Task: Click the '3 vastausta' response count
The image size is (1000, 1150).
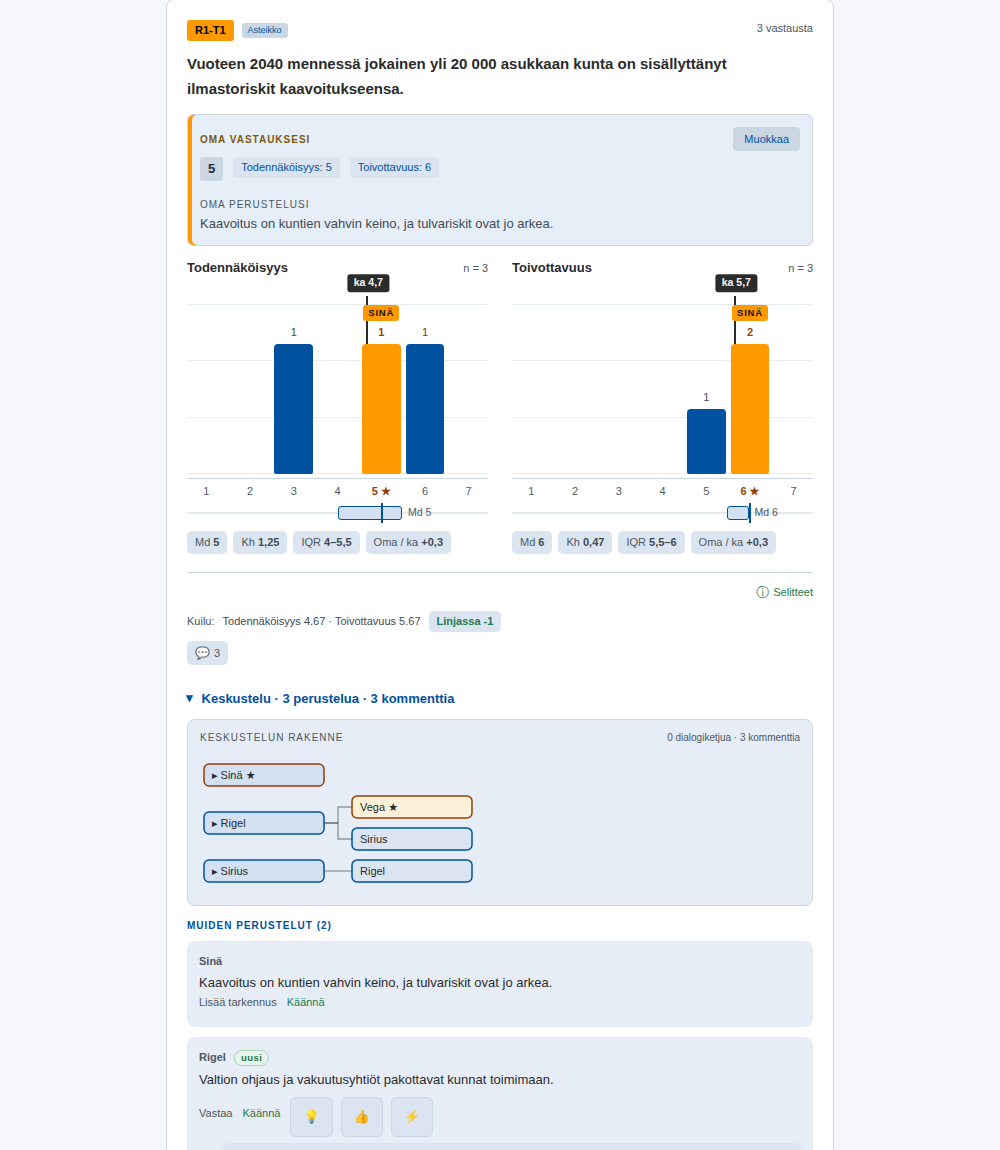Action: (784, 28)
